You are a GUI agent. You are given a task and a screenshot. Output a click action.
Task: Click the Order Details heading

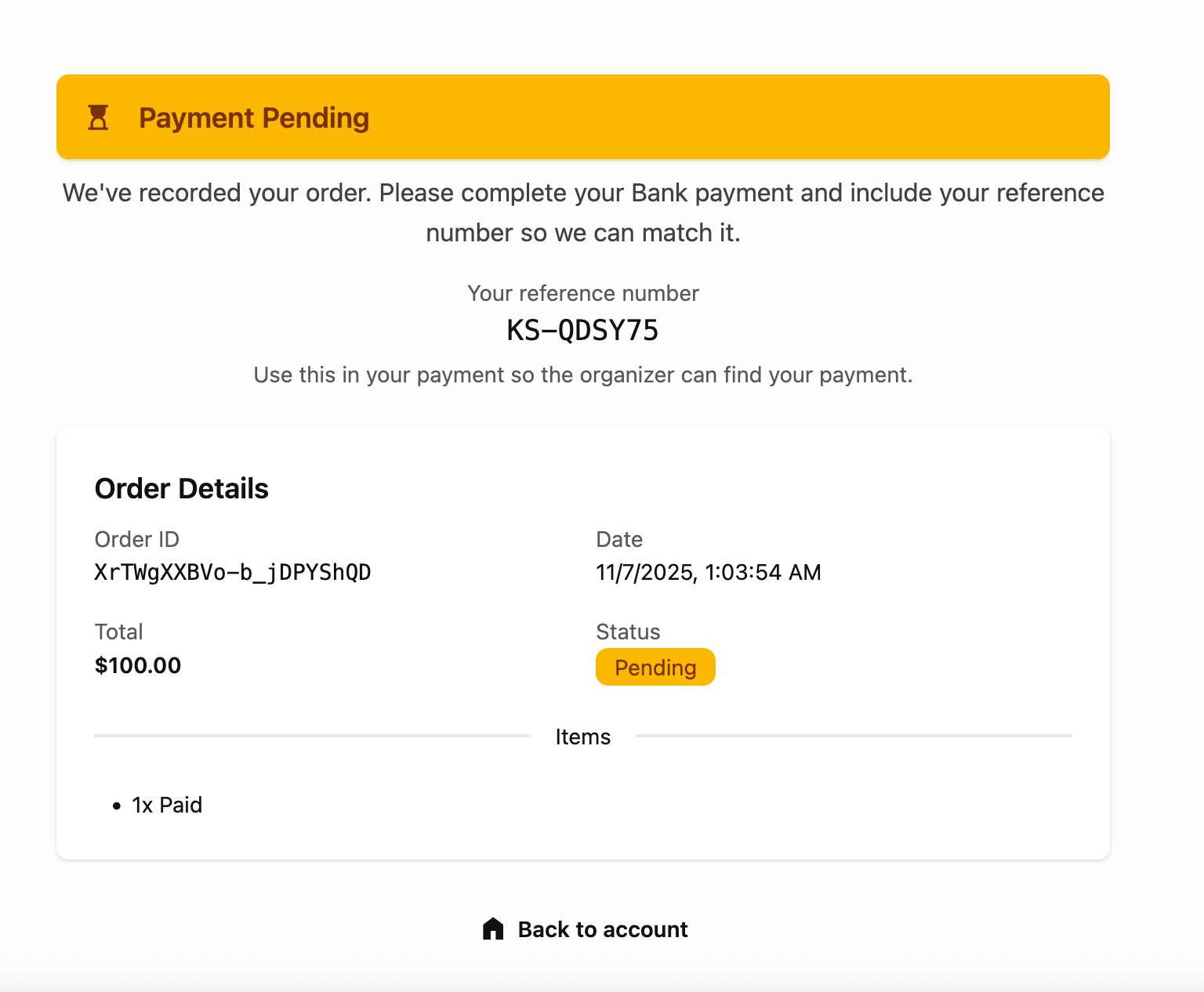coord(182,489)
